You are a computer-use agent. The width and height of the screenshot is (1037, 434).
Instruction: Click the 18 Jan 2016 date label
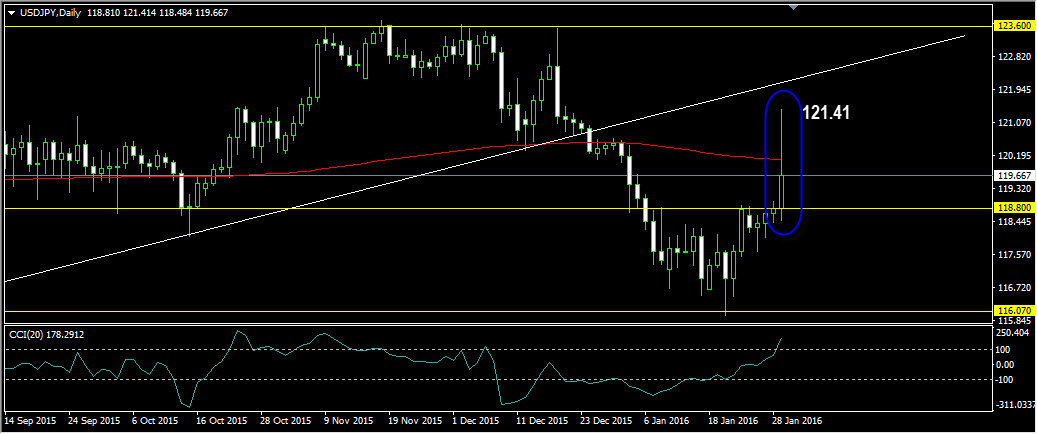pyautogui.click(x=733, y=420)
